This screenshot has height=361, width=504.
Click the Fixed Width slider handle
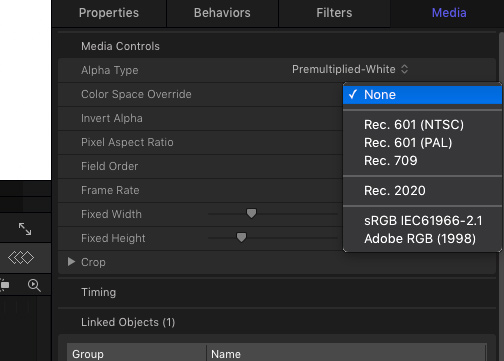tap(251, 213)
